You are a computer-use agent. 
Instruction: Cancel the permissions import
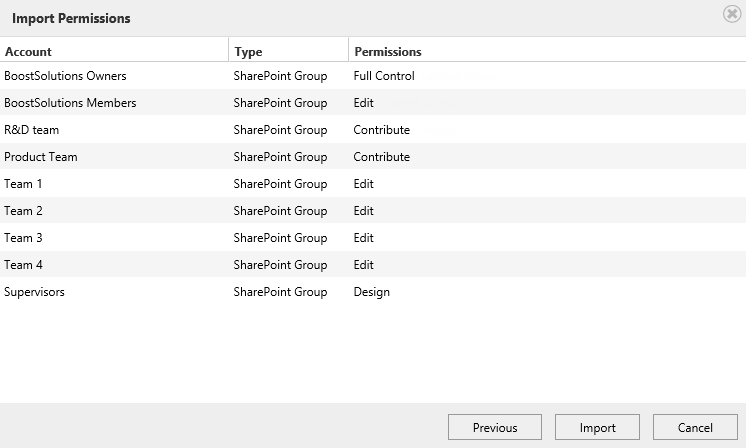[695, 427]
